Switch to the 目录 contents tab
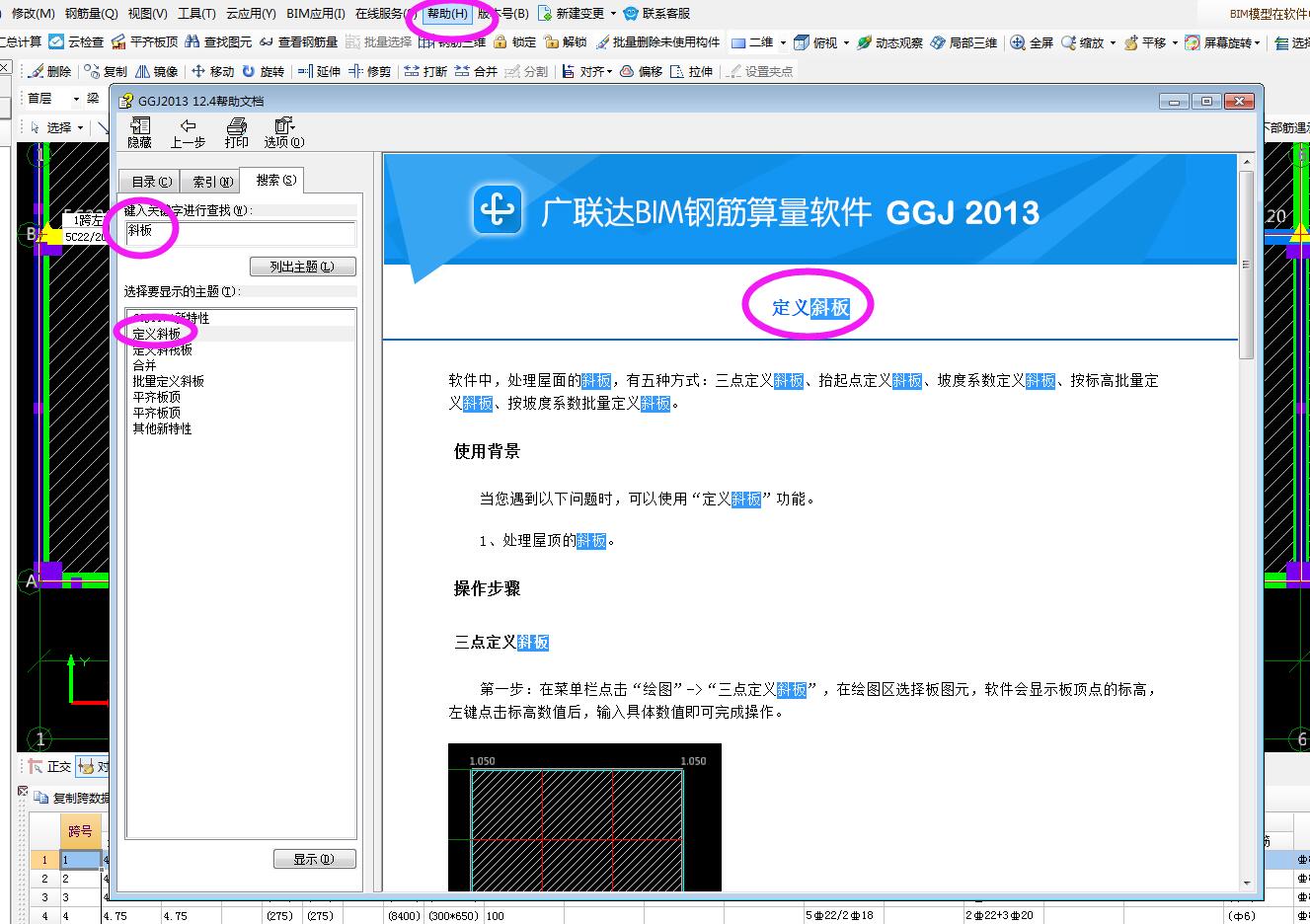The image size is (1310, 924). (x=151, y=182)
